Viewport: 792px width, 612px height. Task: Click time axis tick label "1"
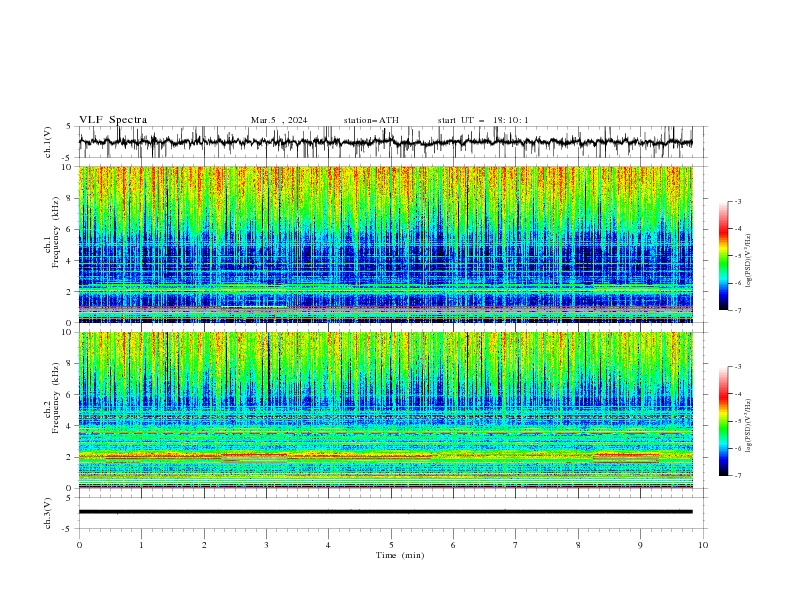pos(141,545)
